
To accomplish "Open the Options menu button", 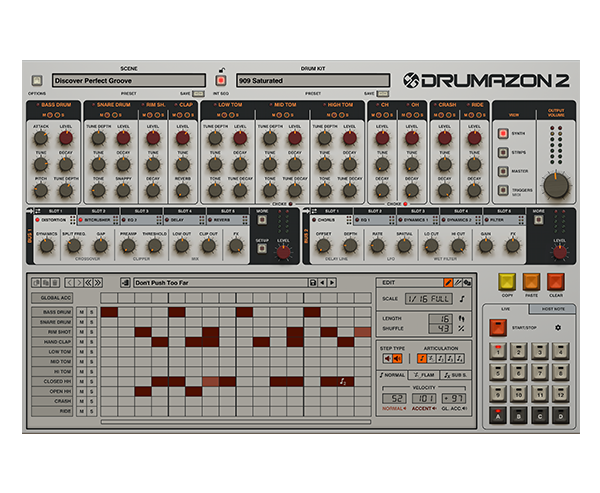I will pyautogui.click(x=37, y=80).
